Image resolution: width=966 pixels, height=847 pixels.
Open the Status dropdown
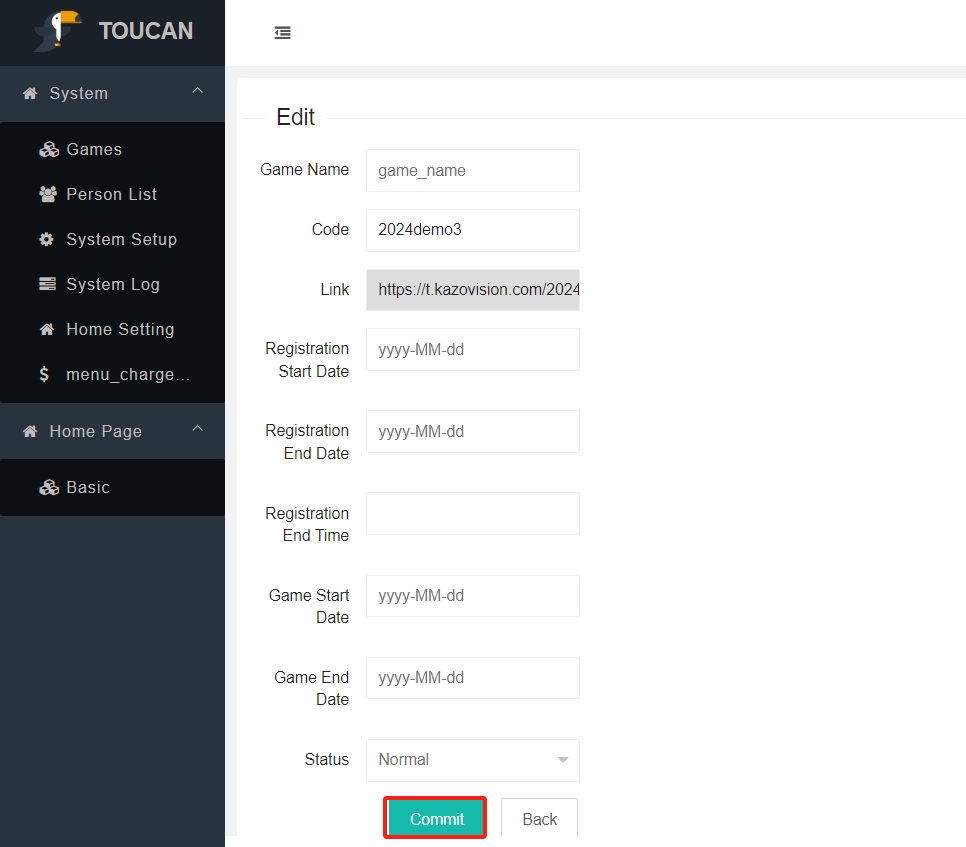point(472,760)
